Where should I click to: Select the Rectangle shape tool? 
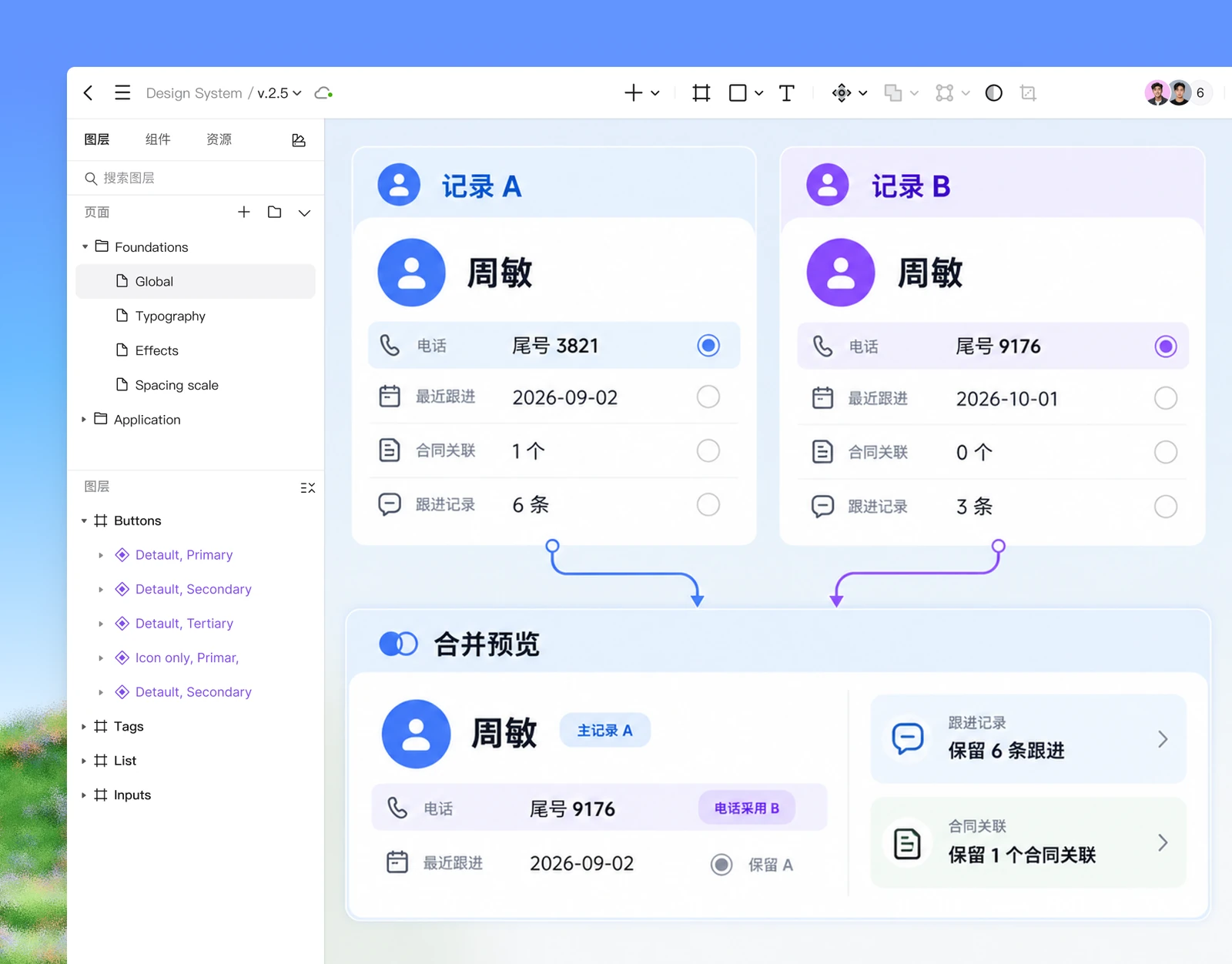click(738, 93)
